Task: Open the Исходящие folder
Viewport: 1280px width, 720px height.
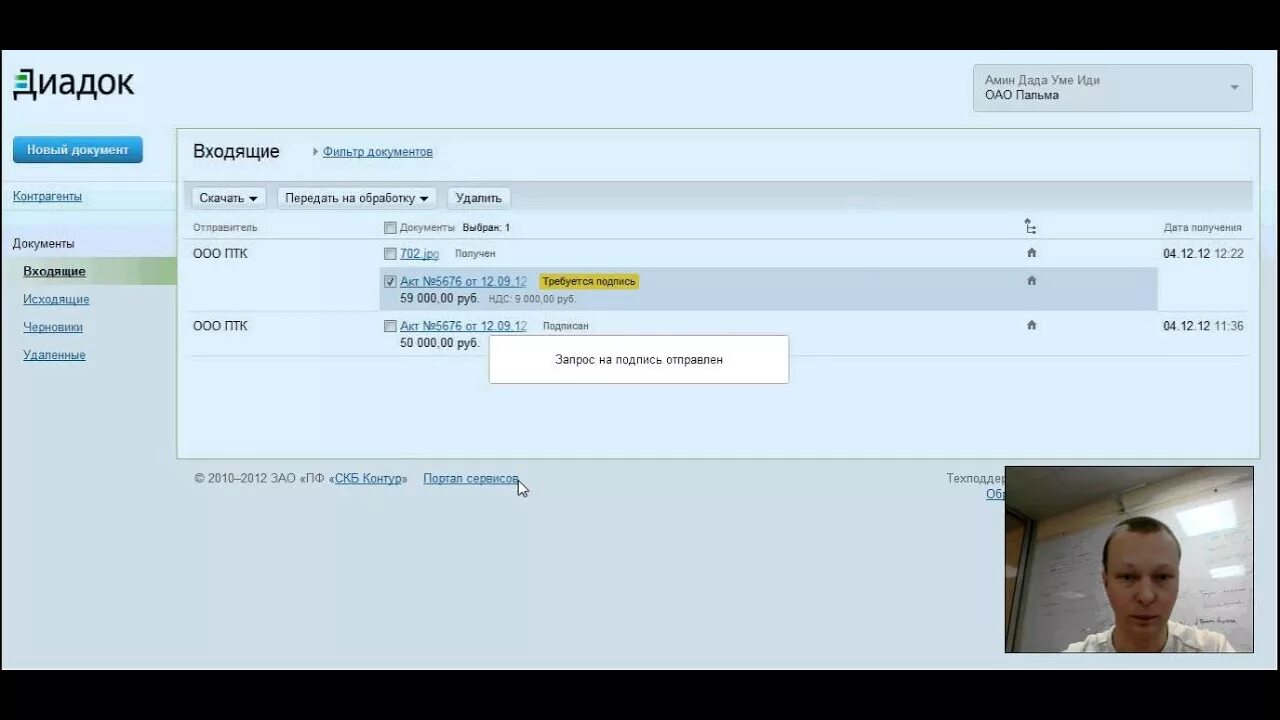Action: [x=56, y=299]
